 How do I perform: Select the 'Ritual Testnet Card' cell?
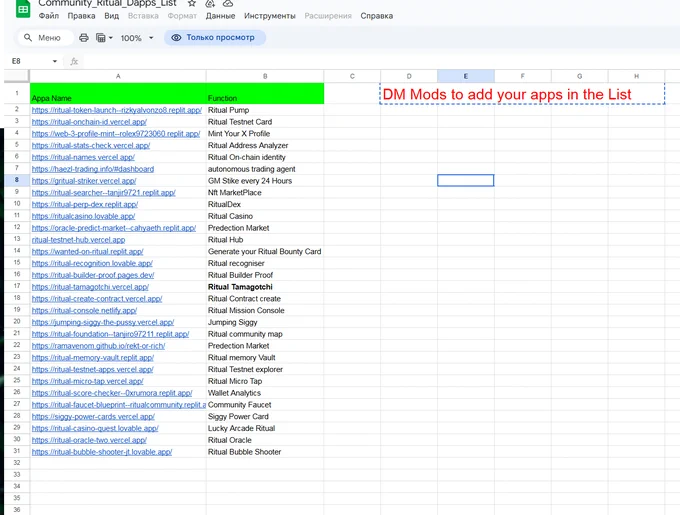coord(265,122)
